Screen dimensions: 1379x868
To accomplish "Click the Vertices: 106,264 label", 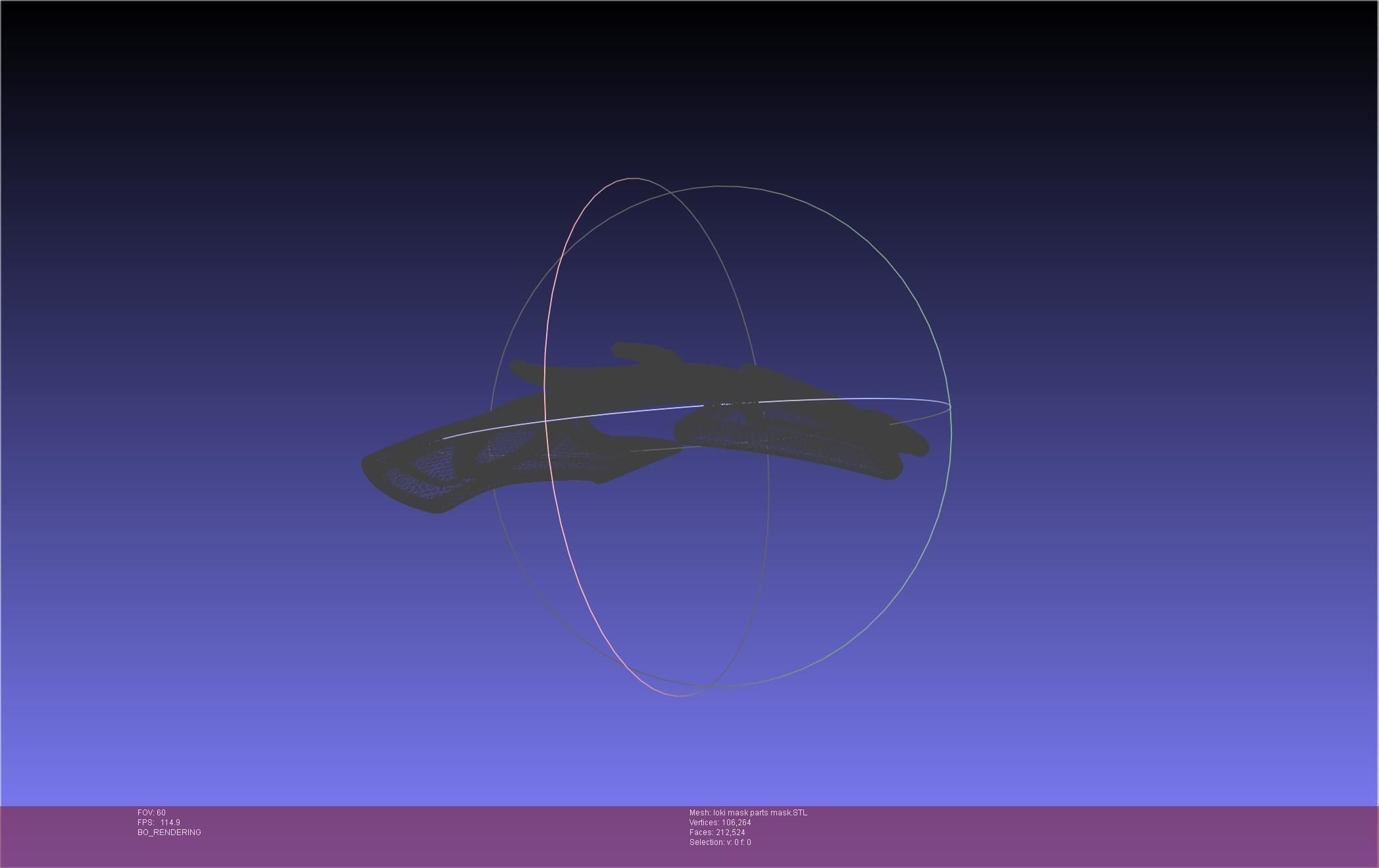I will [x=720, y=823].
